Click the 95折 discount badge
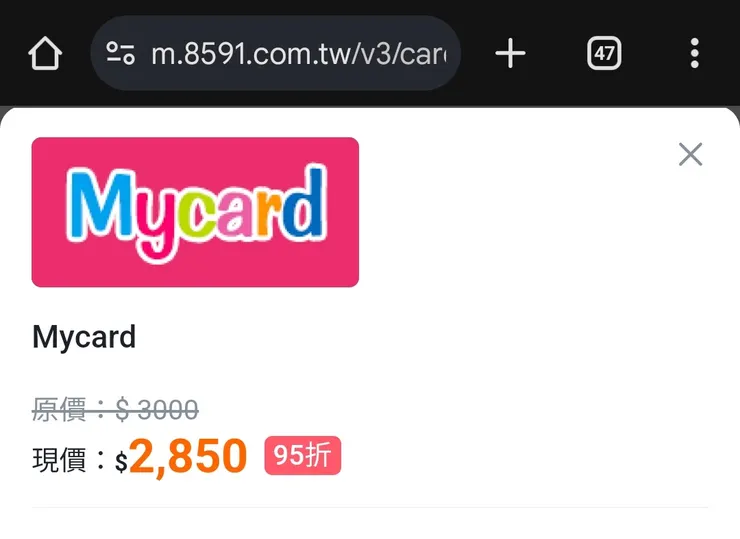 coord(303,455)
